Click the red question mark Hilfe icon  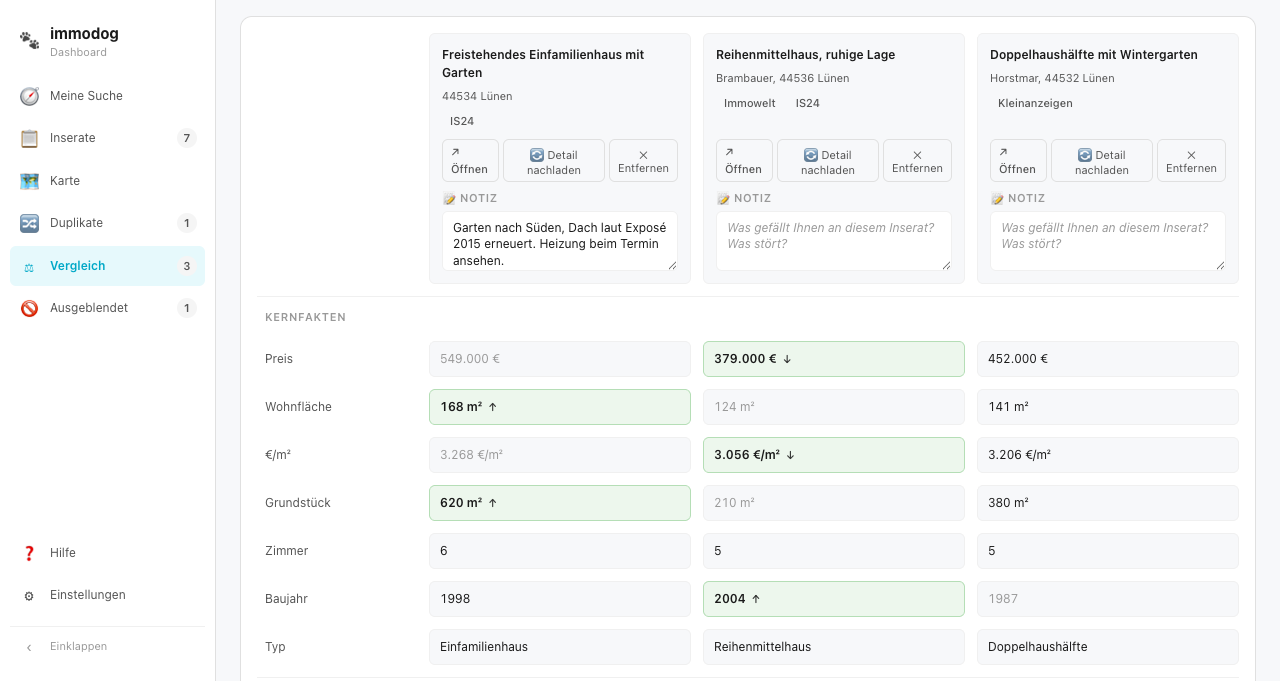(x=29, y=553)
